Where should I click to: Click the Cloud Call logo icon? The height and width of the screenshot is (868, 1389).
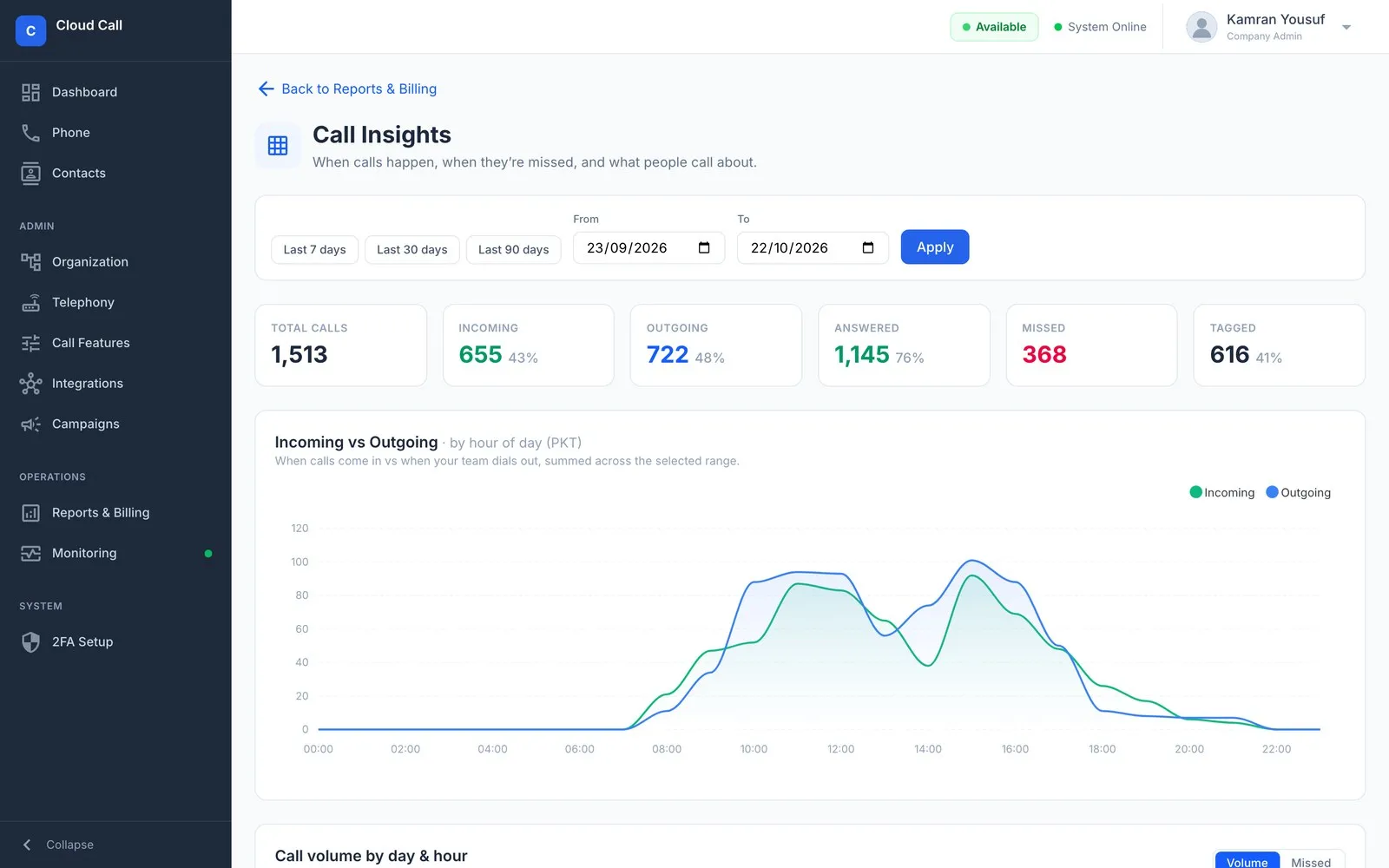coord(30,30)
